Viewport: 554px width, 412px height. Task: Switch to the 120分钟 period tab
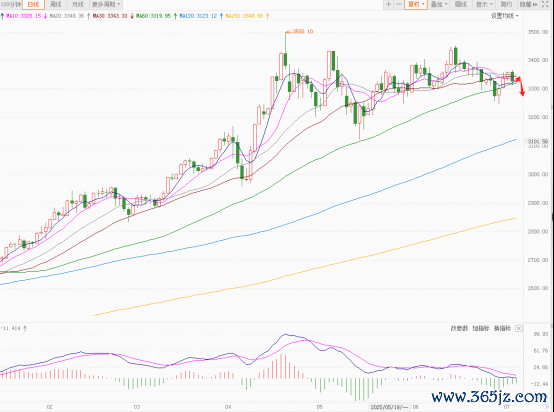11,5
